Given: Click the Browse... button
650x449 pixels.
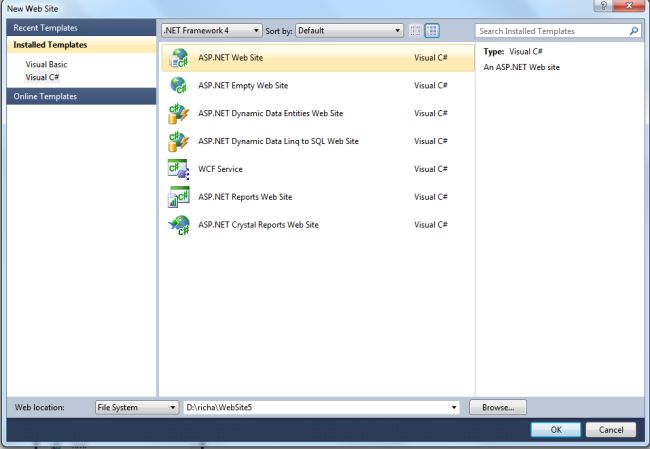Looking at the screenshot, I should 498,408.
